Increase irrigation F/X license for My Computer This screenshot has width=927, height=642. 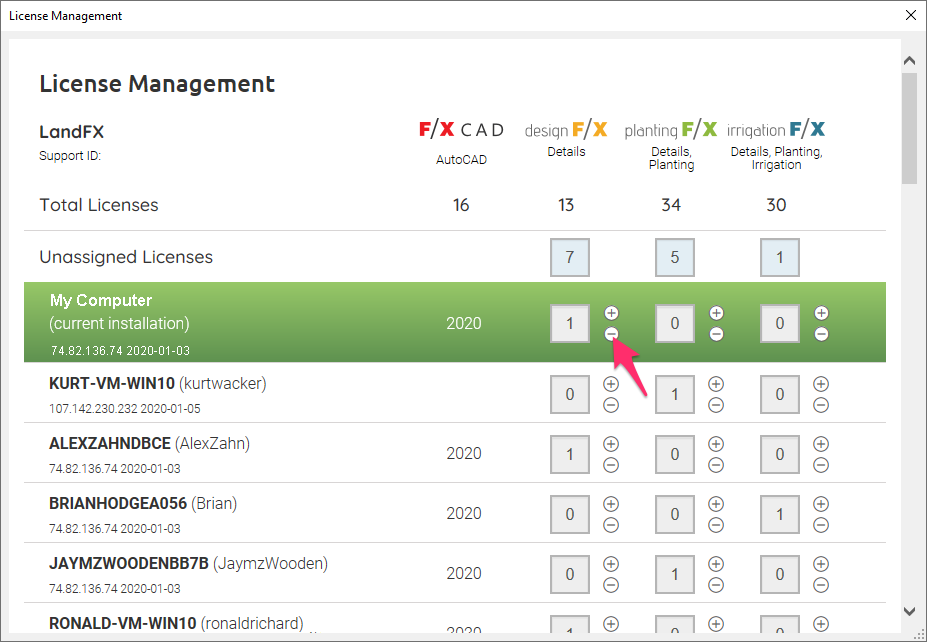click(821, 313)
